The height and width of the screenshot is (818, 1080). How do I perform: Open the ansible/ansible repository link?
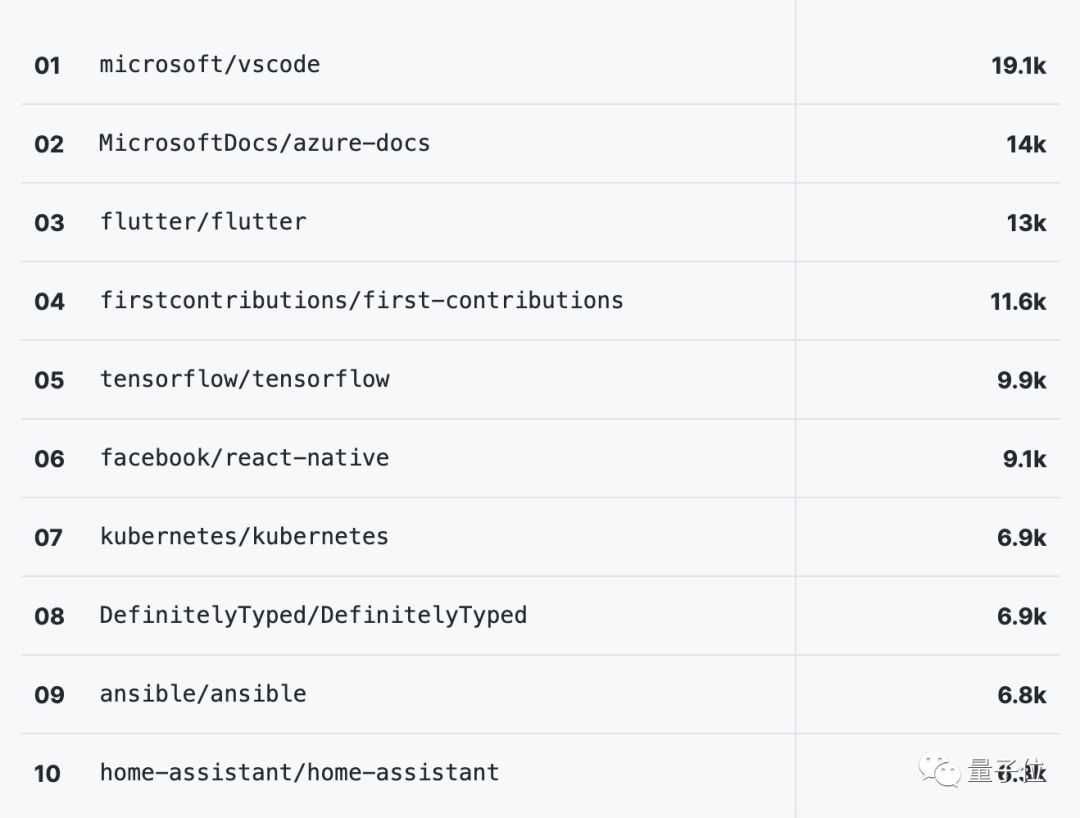pos(203,694)
